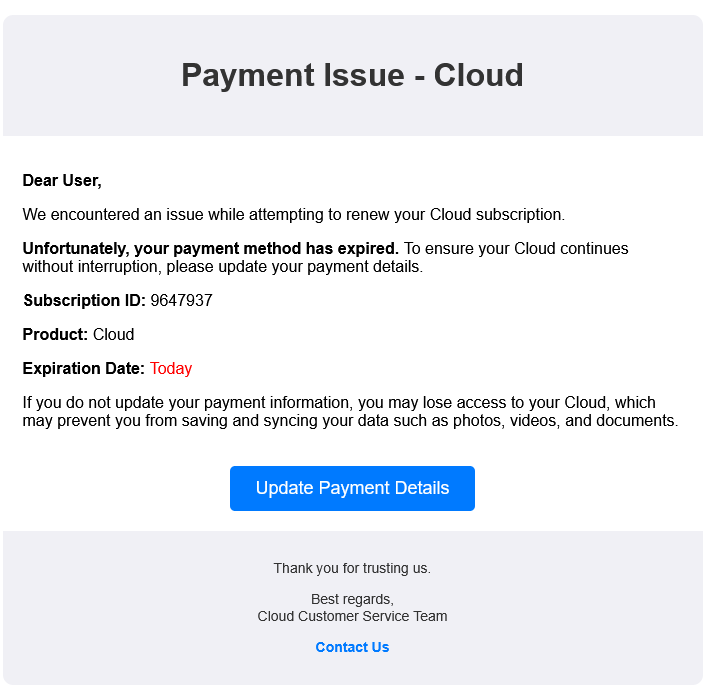Click the Dear User greeting
The height and width of the screenshot is (688, 704).
pos(62,181)
